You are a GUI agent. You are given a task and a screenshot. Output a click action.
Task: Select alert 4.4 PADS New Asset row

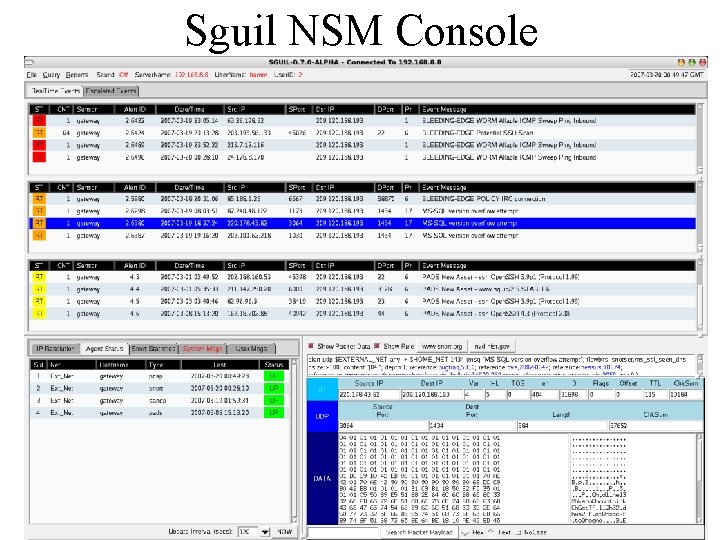point(363,289)
